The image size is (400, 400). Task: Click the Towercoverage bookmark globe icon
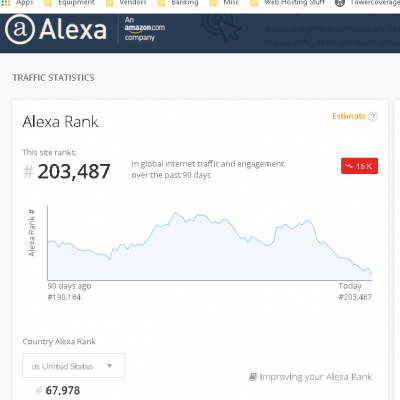pyautogui.click(x=340, y=3)
